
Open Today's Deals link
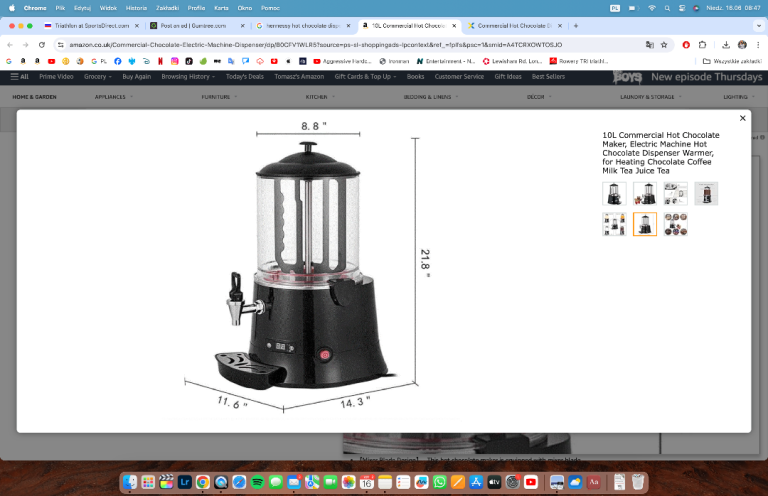click(x=244, y=76)
